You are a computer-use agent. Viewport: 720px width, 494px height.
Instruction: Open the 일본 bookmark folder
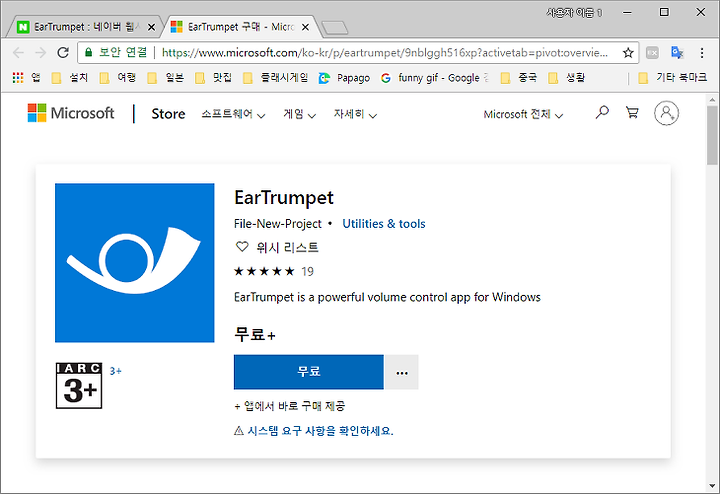tap(166, 78)
